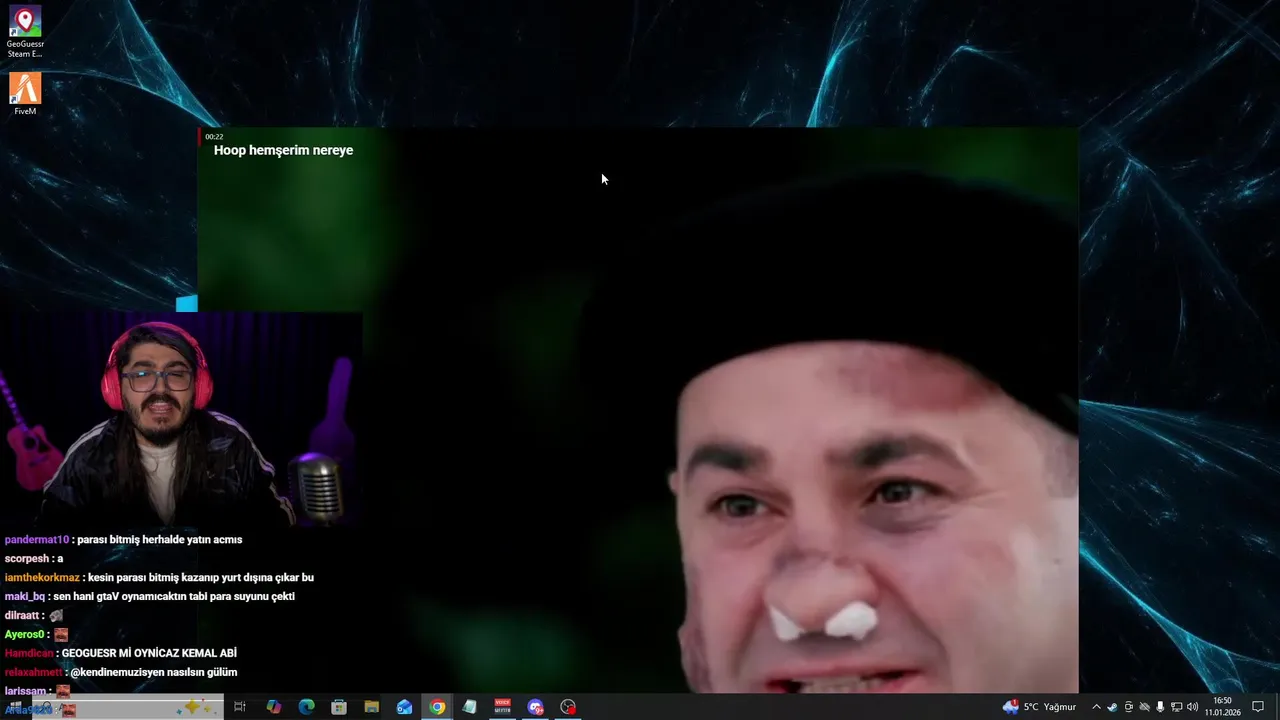This screenshot has width=1280, height=720.
Task: Click the 00:22 video timestamp
Action: tap(214, 136)
